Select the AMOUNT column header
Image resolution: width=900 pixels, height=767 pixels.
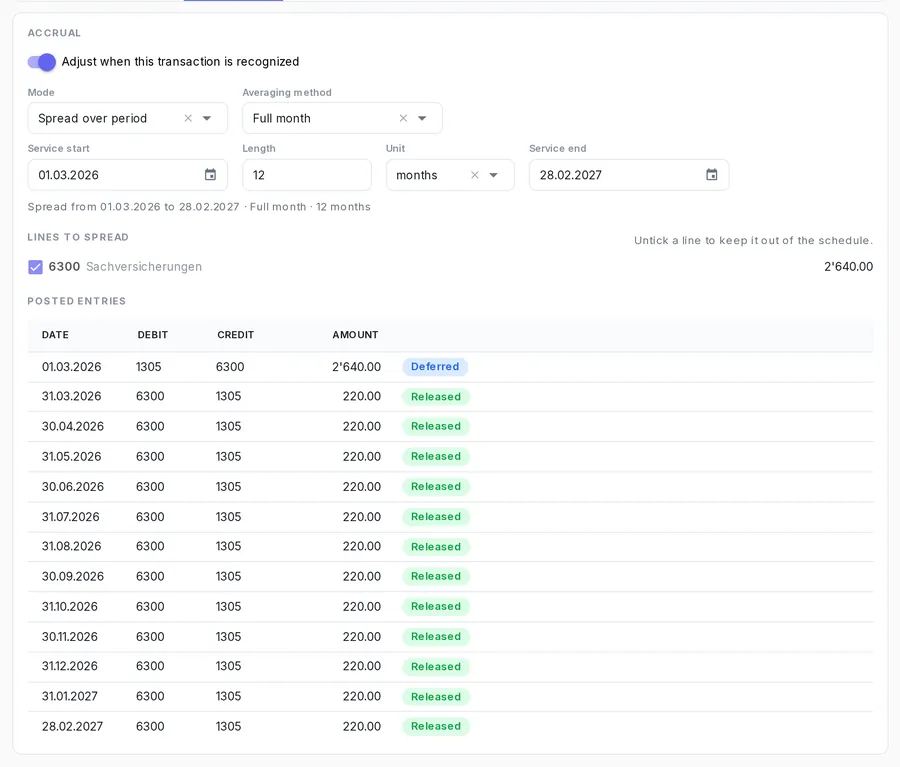pyautogui.click(x=355, y=335)
